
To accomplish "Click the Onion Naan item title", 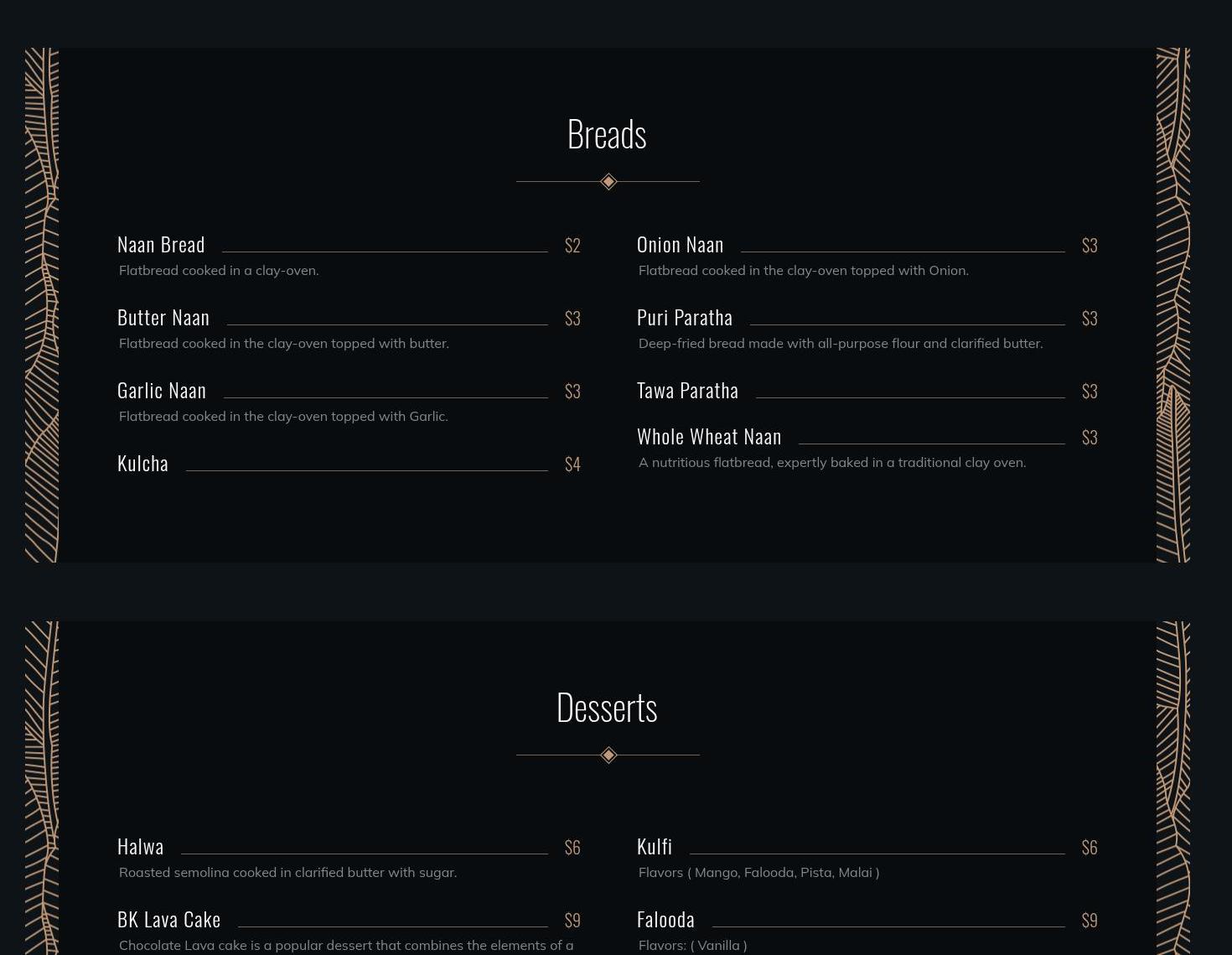I will (x=680, y=244).
